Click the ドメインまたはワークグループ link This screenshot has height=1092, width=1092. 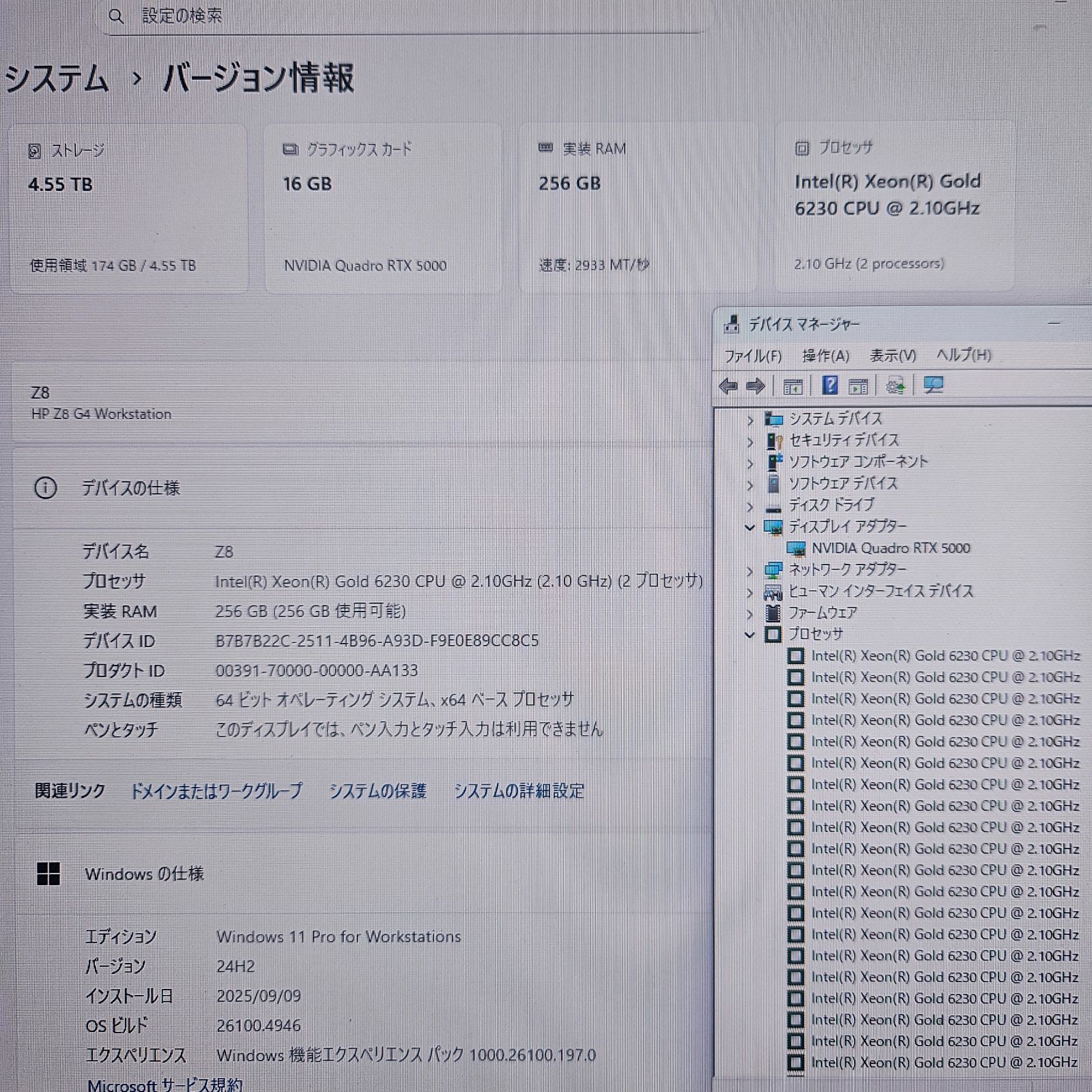click(x=216, y=791)
